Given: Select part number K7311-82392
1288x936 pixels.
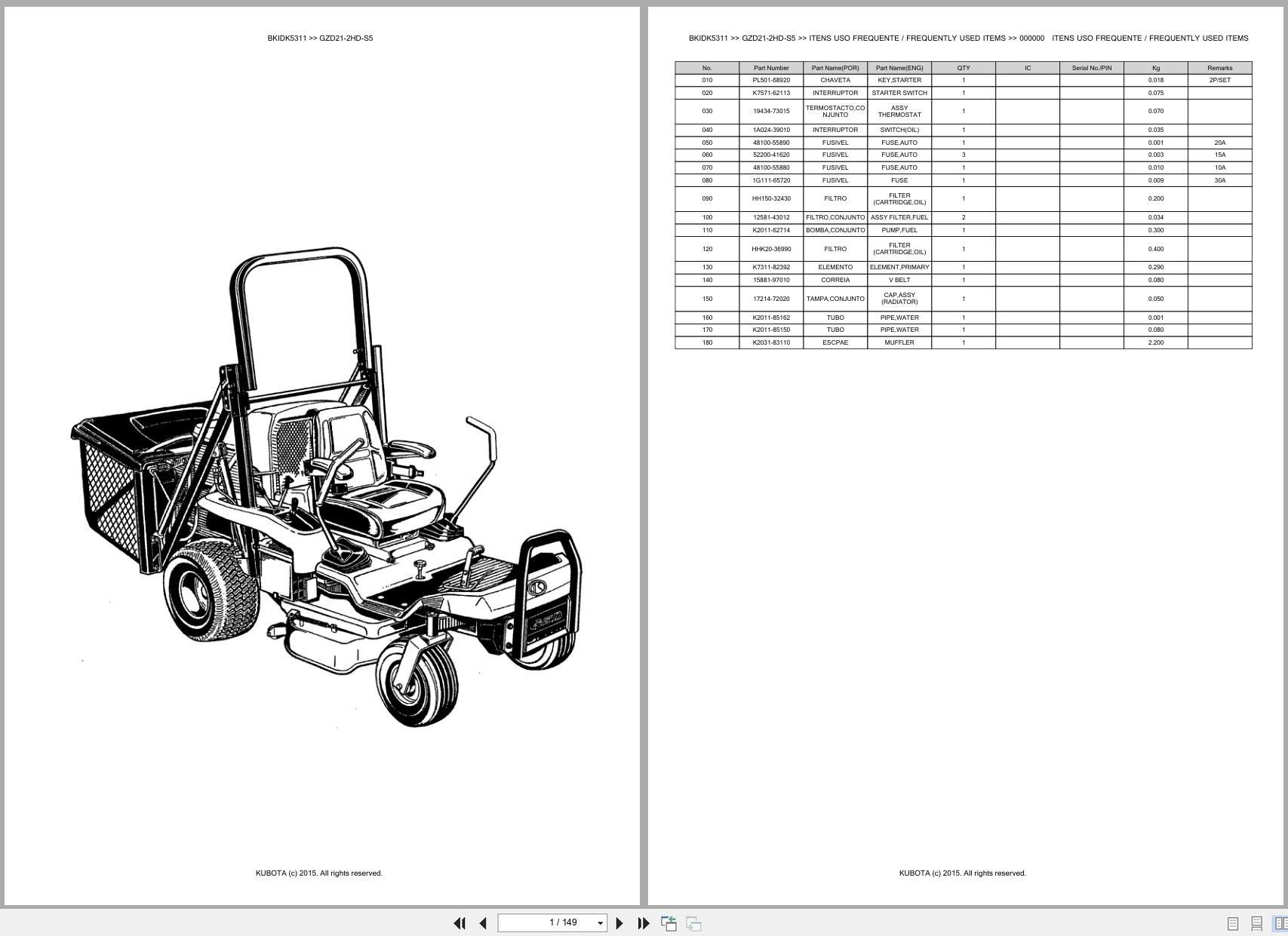Looking at the screenshot, I should click(771, 267).
